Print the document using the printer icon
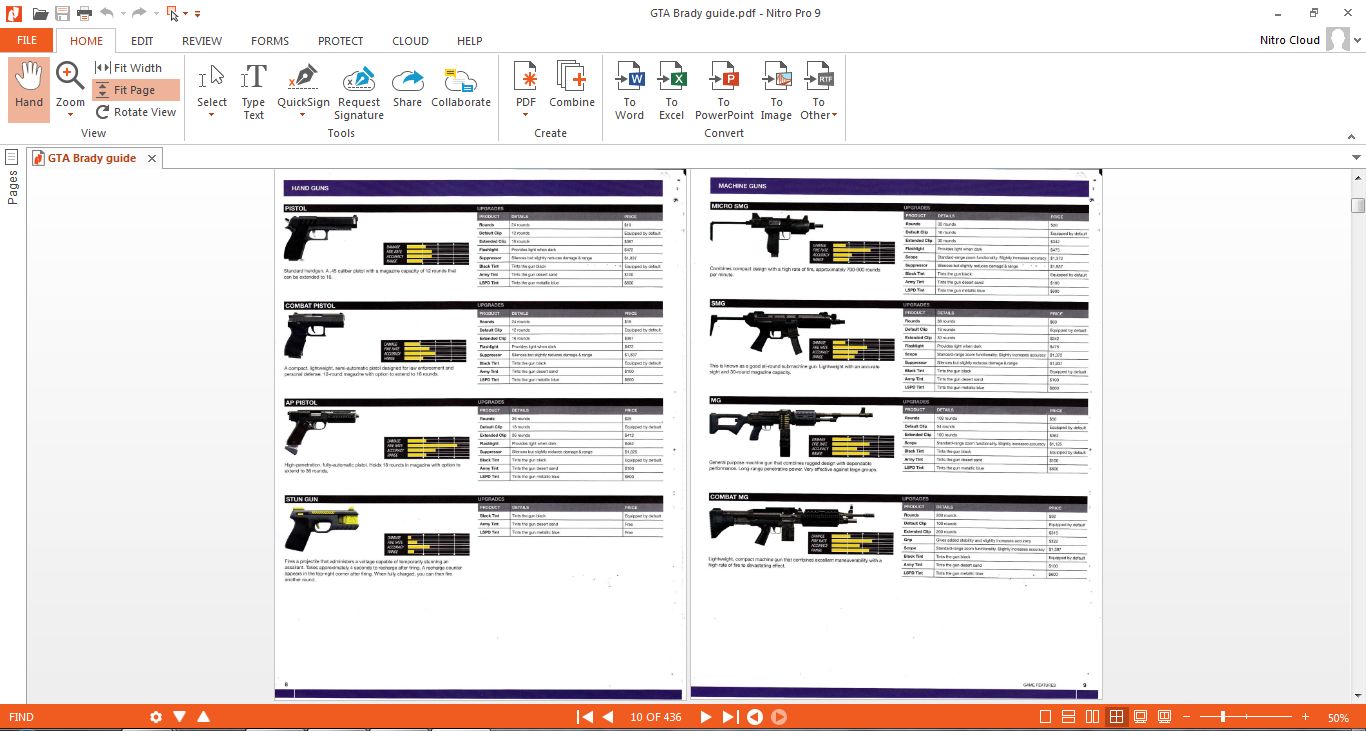This screenshot has width=1366, height=731. coord(85,13)
